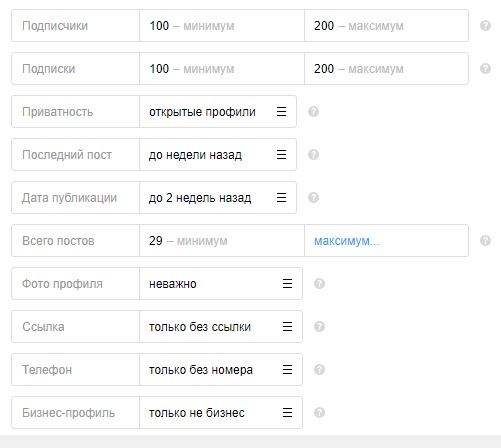
Task: Edit Подписчики minimum value 100
Action: coord(222,26)
